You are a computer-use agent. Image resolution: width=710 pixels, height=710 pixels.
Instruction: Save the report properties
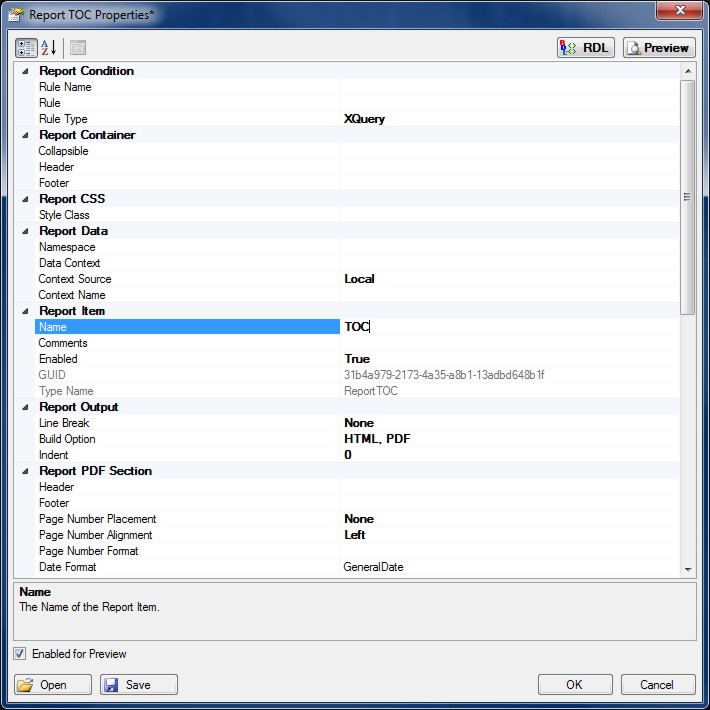coord(139,685)
